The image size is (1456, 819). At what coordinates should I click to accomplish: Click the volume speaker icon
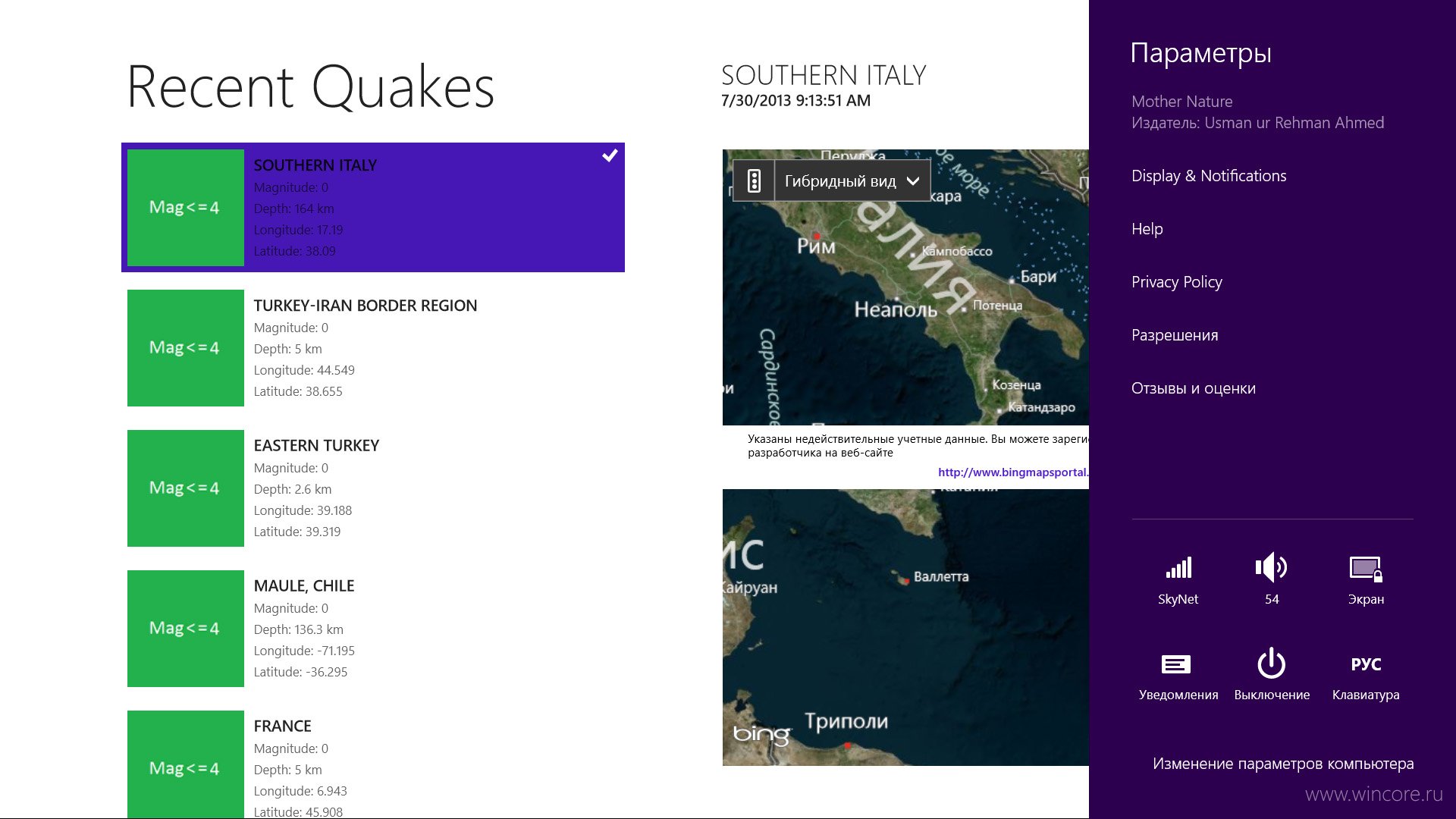click(1272, 567)
